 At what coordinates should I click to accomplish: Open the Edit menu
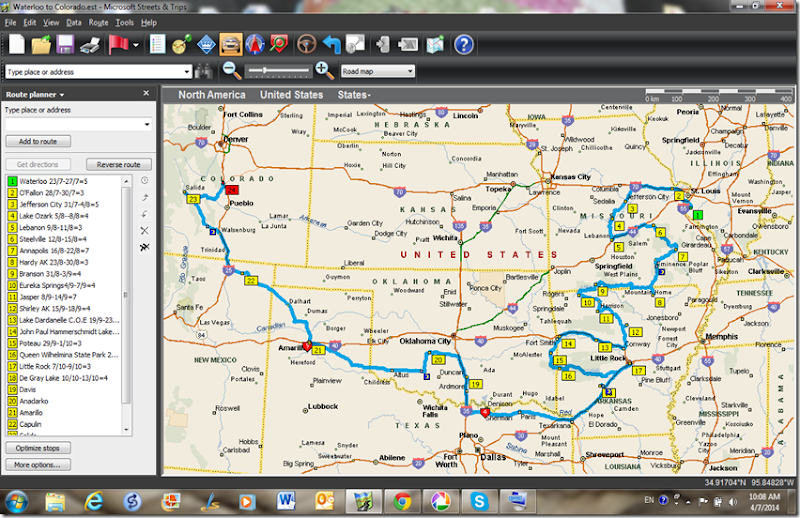tap(30, 22)
